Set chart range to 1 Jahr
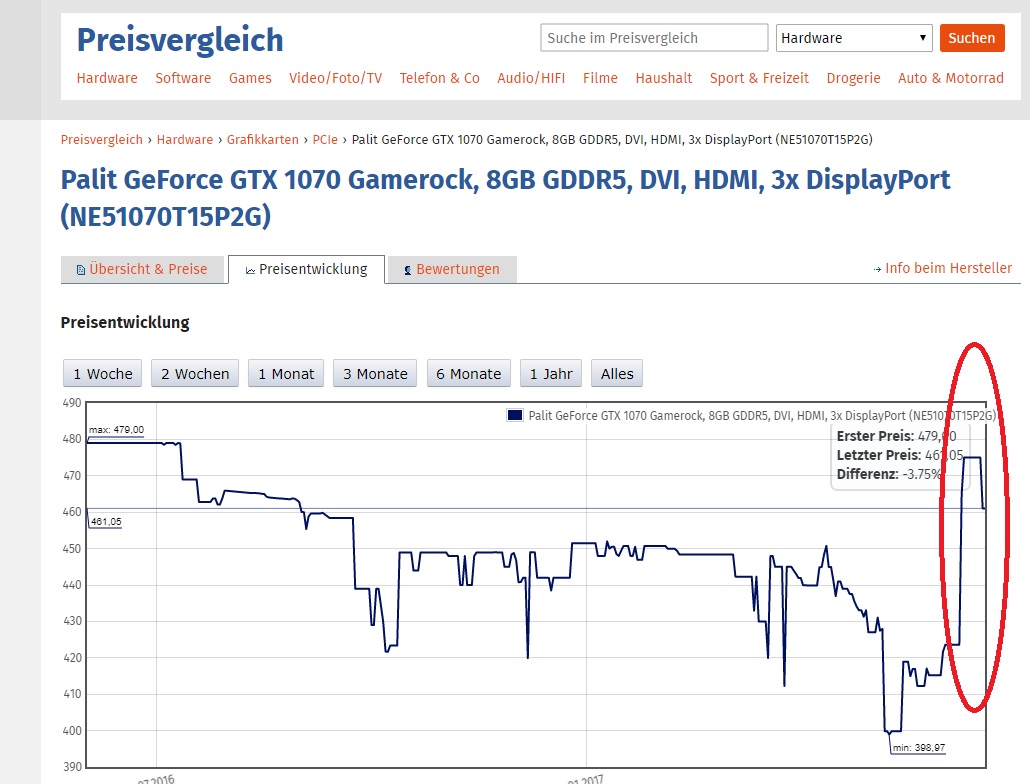1030x784 pixels. [551, 374]
